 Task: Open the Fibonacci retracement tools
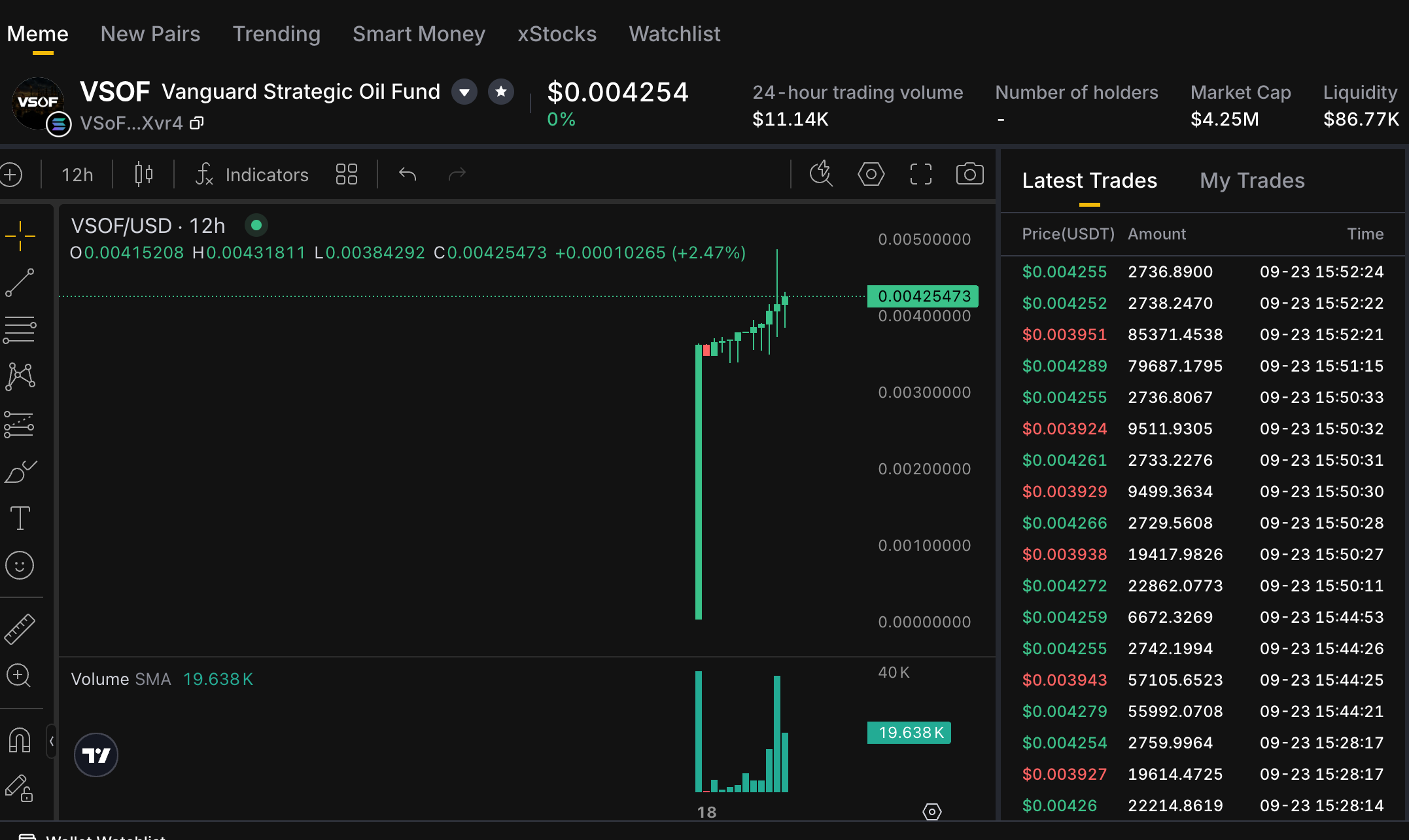[x=20, y=330]
